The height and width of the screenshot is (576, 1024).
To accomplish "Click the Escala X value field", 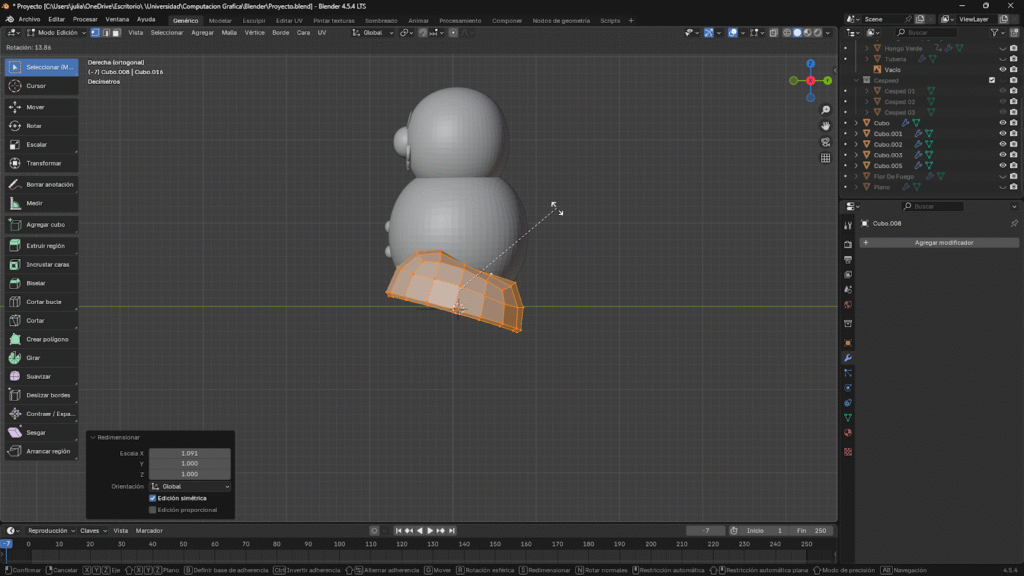I will 189,453.
